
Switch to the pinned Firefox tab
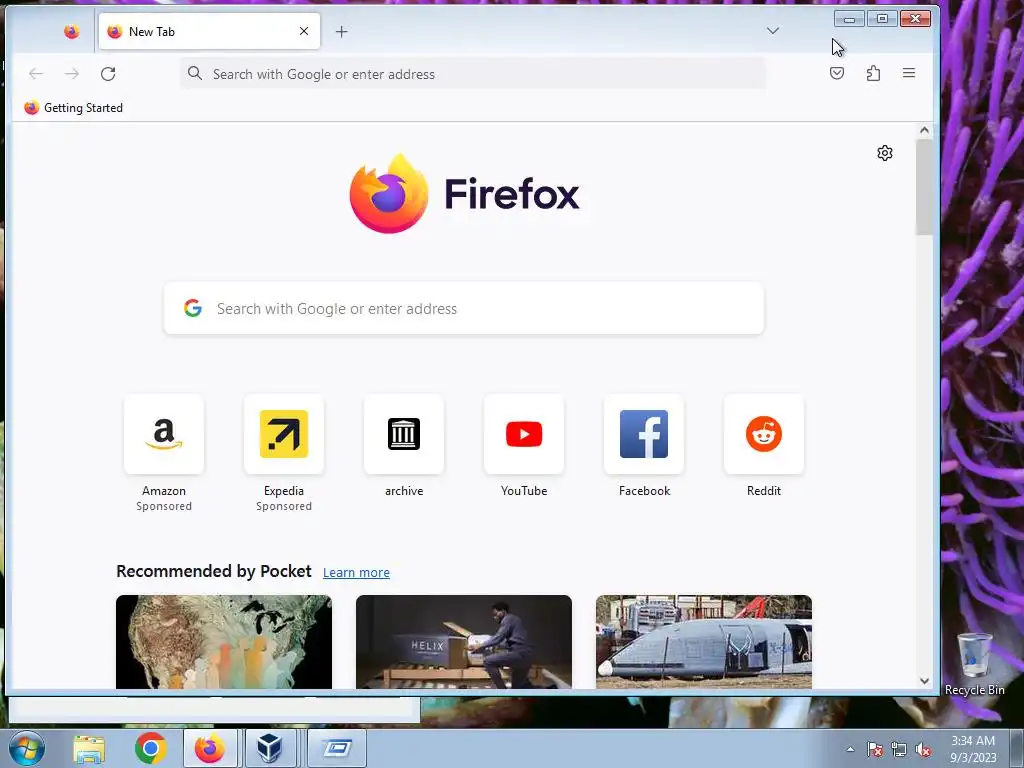71,31
